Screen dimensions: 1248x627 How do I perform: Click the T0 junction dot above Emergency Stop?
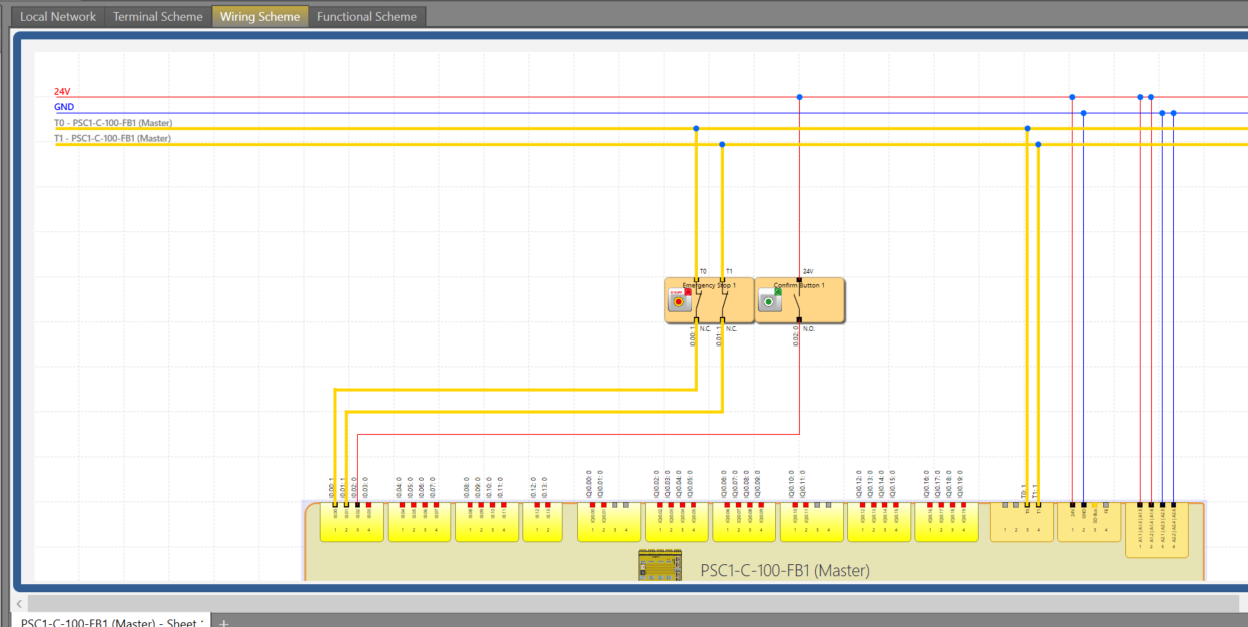click(x=696, y=128)
